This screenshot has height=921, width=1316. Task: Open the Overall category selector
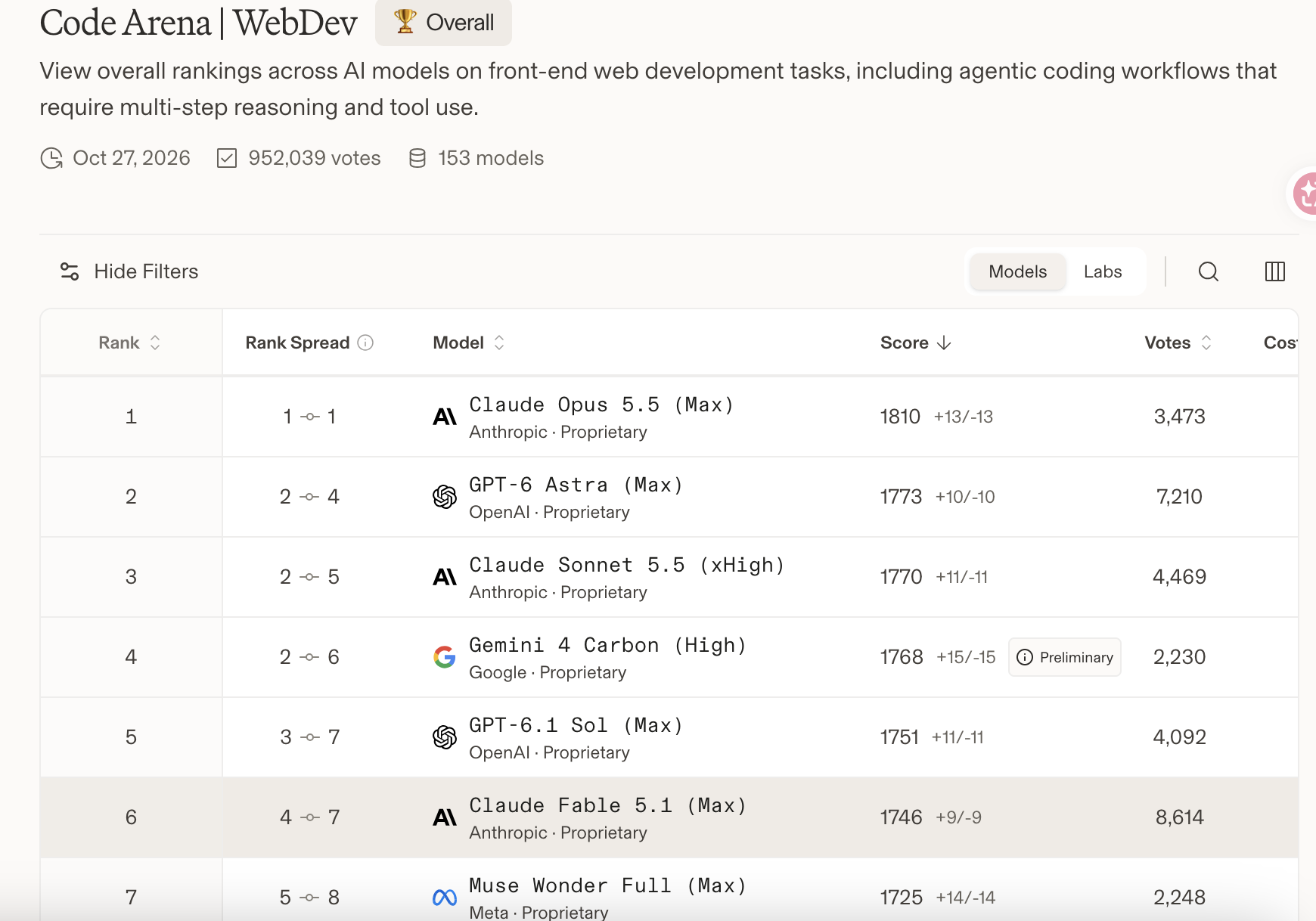pos(443,22)
